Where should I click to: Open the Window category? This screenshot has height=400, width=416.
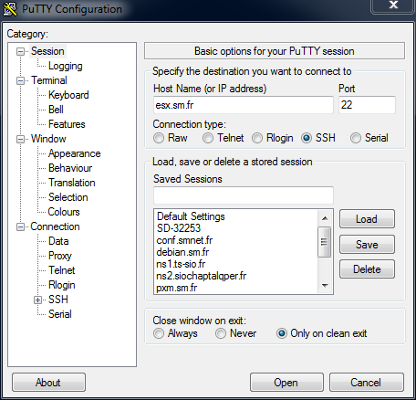pos(49,139)
